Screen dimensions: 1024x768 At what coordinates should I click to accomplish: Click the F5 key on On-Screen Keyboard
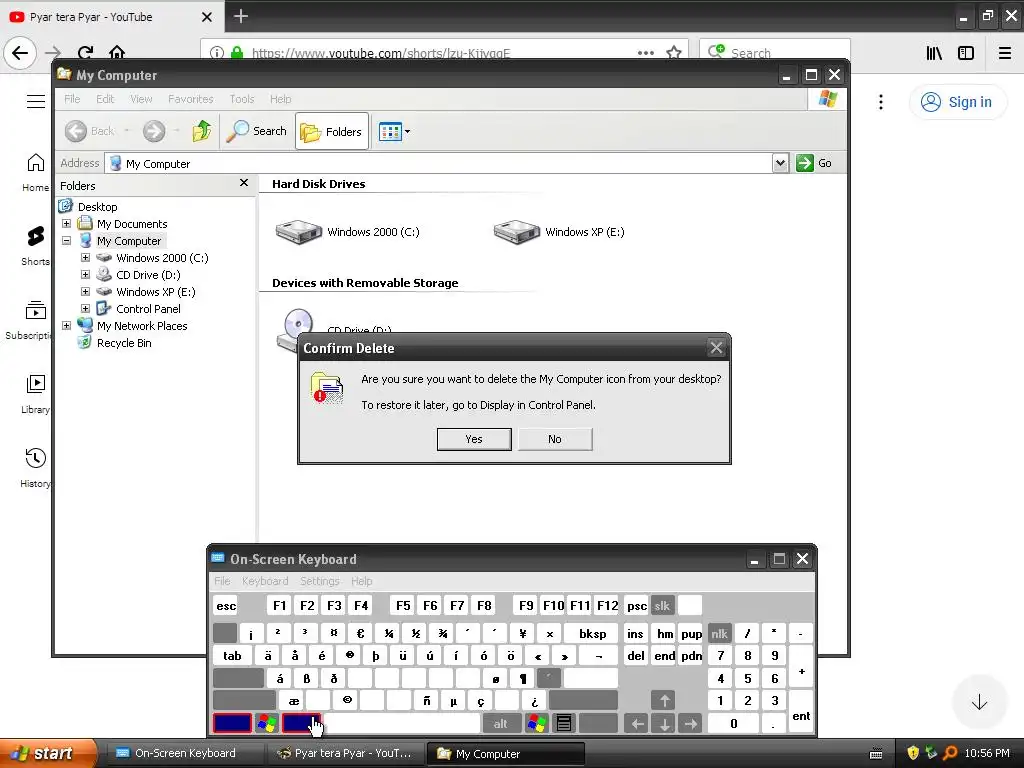(x=403, y=605)
